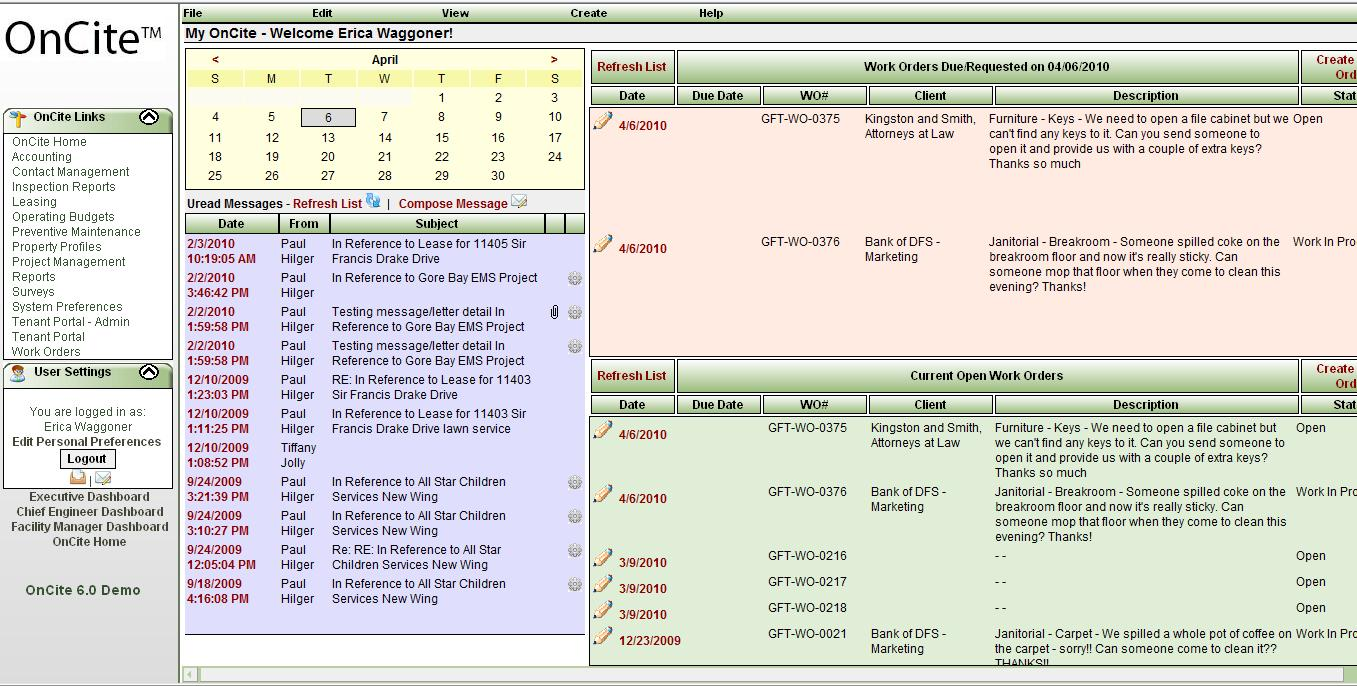Screen dimensions: 1357x686
Task: Click Refresh List link for unread messages
Action: point(327,204)
